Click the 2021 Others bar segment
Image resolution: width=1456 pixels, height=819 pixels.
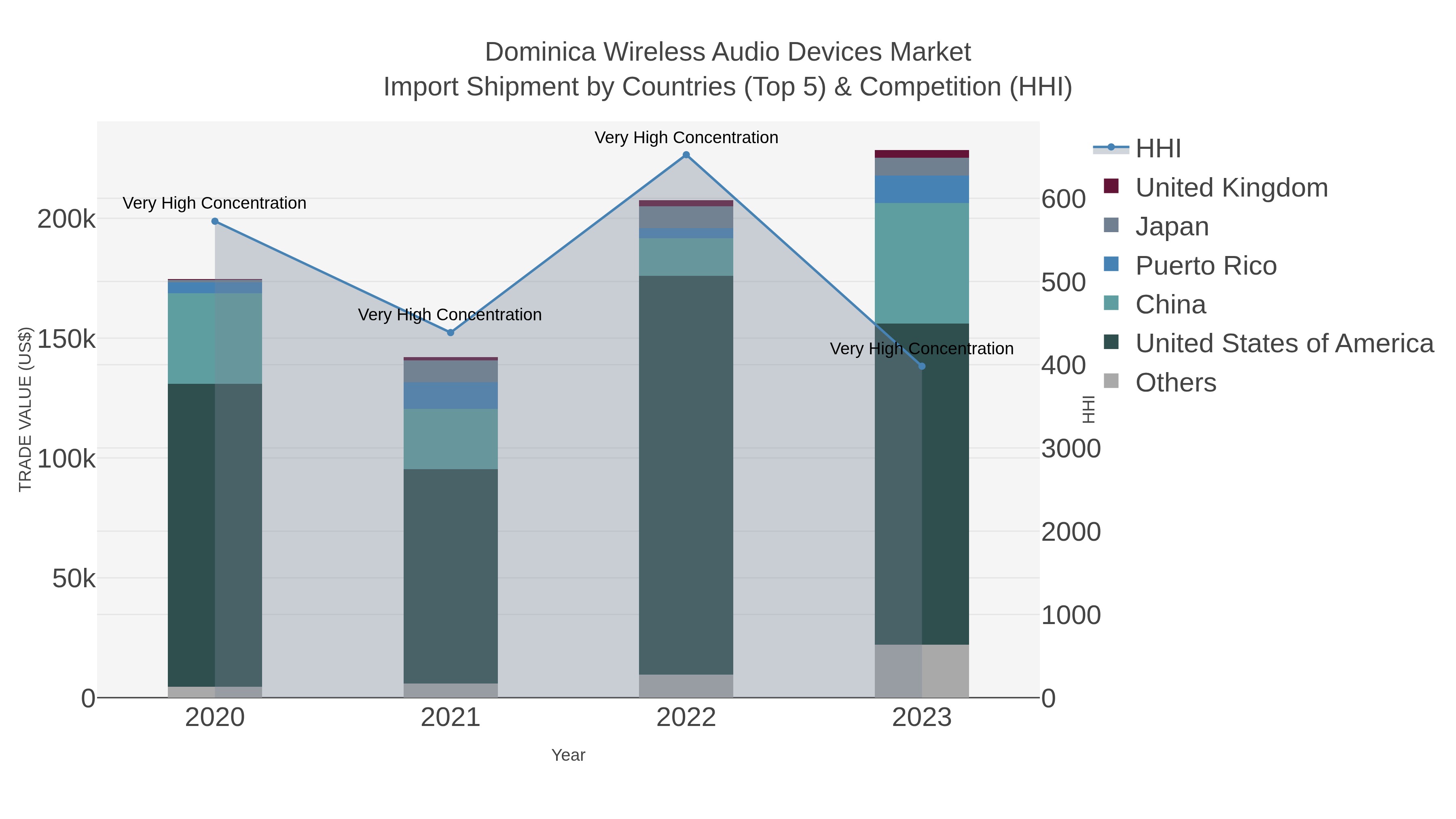tap(451, 691)
